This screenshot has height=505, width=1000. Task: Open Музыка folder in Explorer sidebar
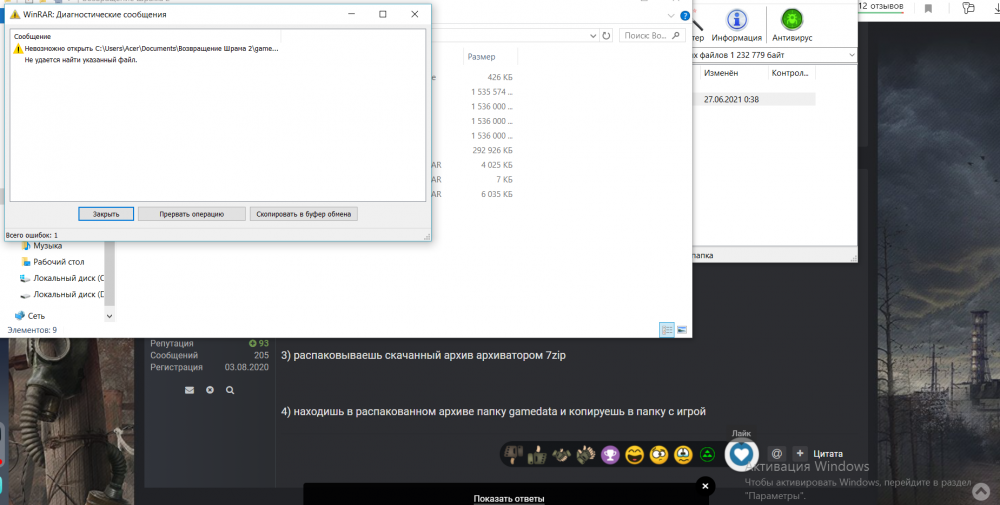(42, 246)
